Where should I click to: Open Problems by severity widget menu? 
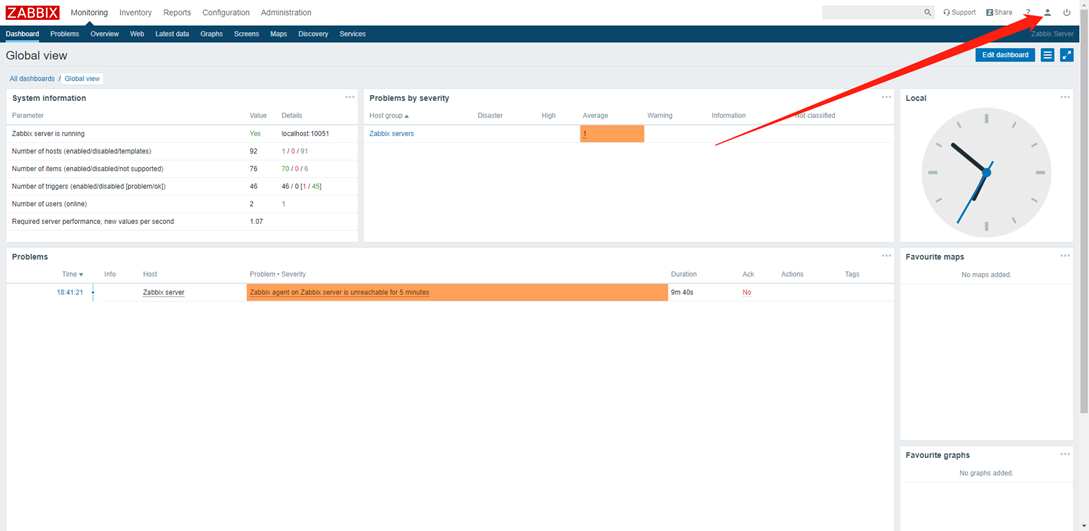tap(886, 97)
